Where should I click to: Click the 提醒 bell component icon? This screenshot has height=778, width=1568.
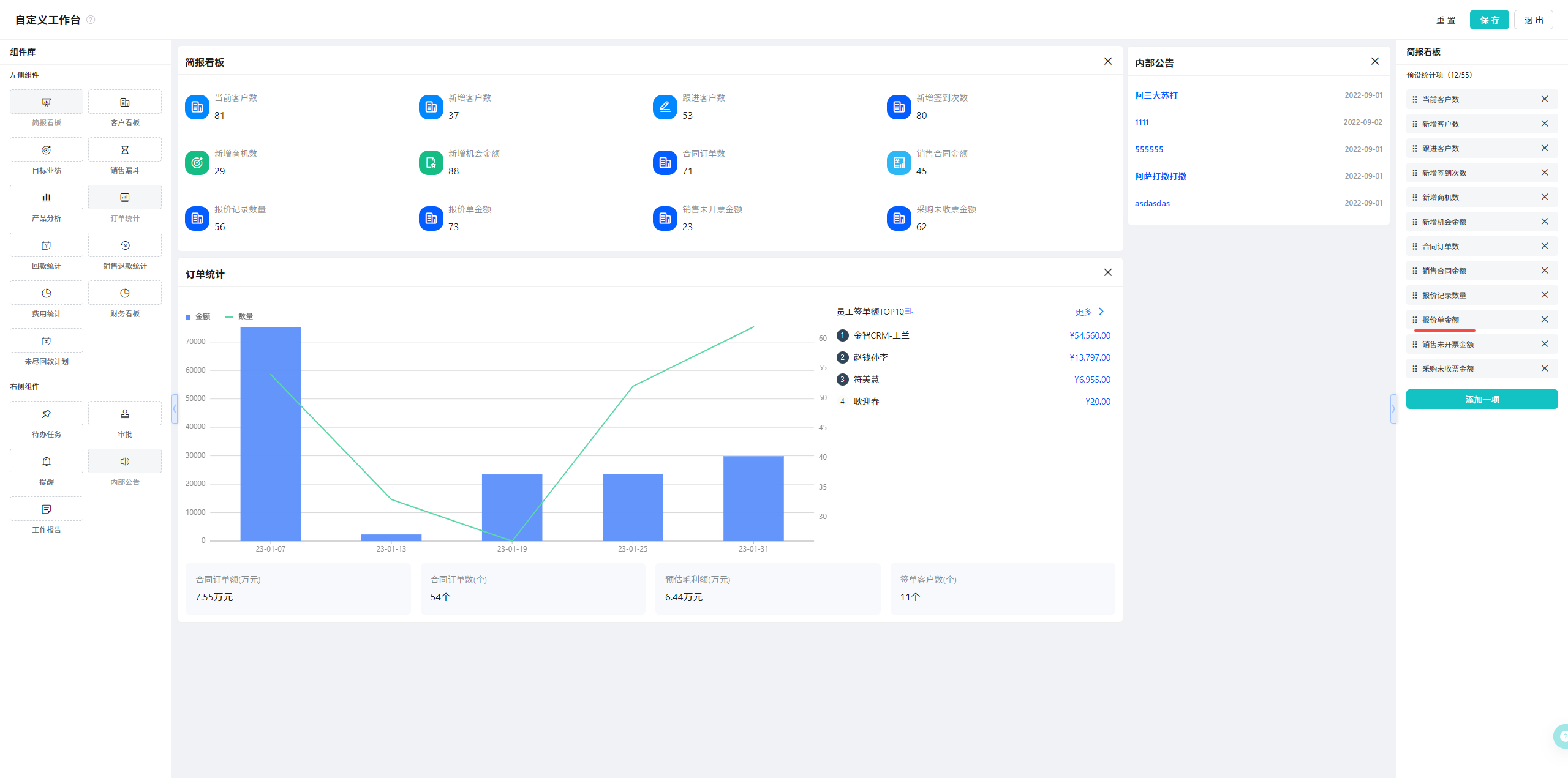pyautogui.click(x=47, y=462)
